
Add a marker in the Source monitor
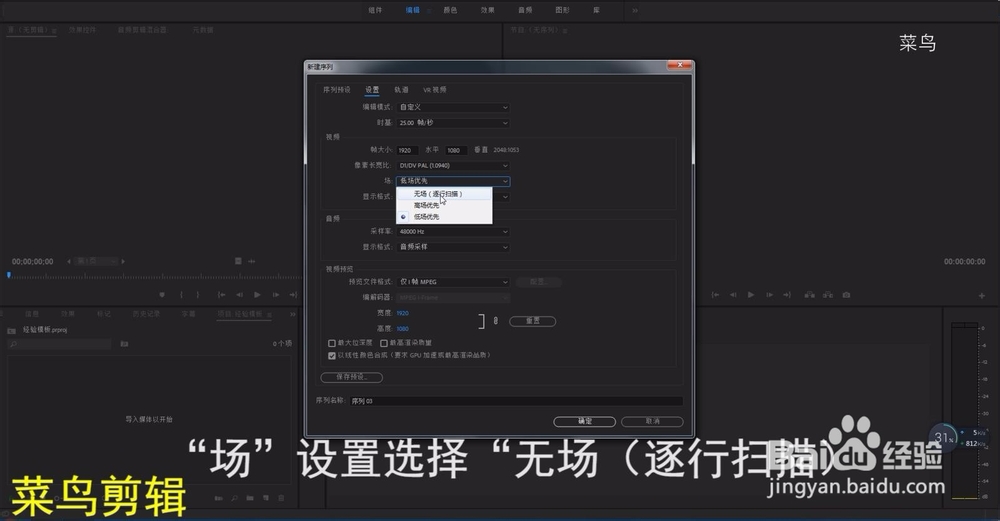tap(162, 295)
